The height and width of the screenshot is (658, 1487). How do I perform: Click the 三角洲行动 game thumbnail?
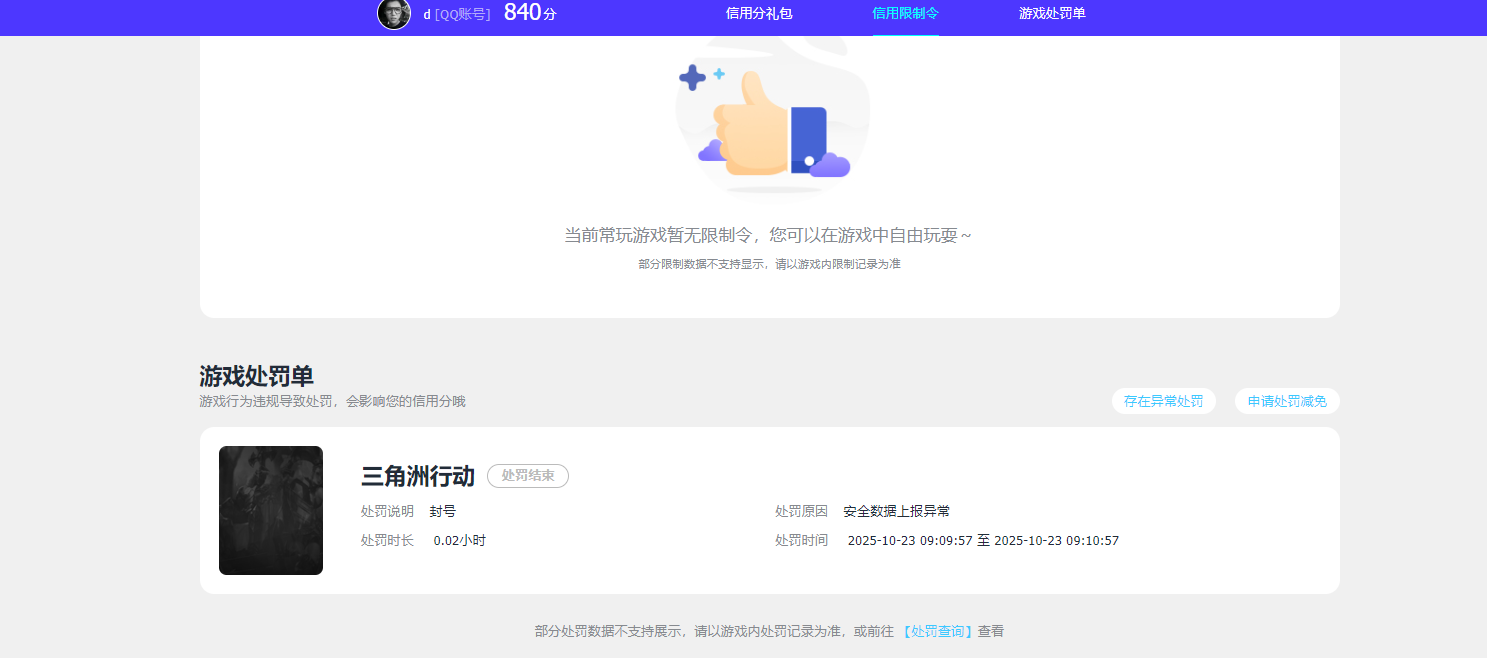(271, 510)
